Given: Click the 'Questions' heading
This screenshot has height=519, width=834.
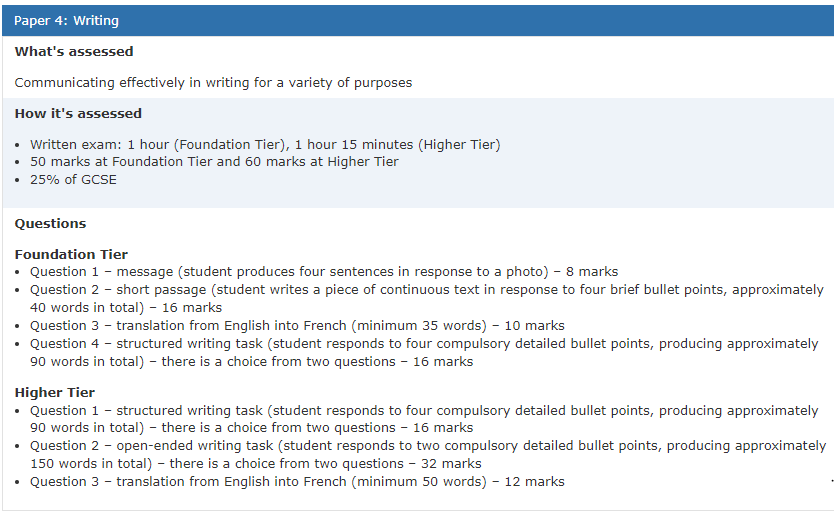Looking at the screenshot, I should 51,223.
